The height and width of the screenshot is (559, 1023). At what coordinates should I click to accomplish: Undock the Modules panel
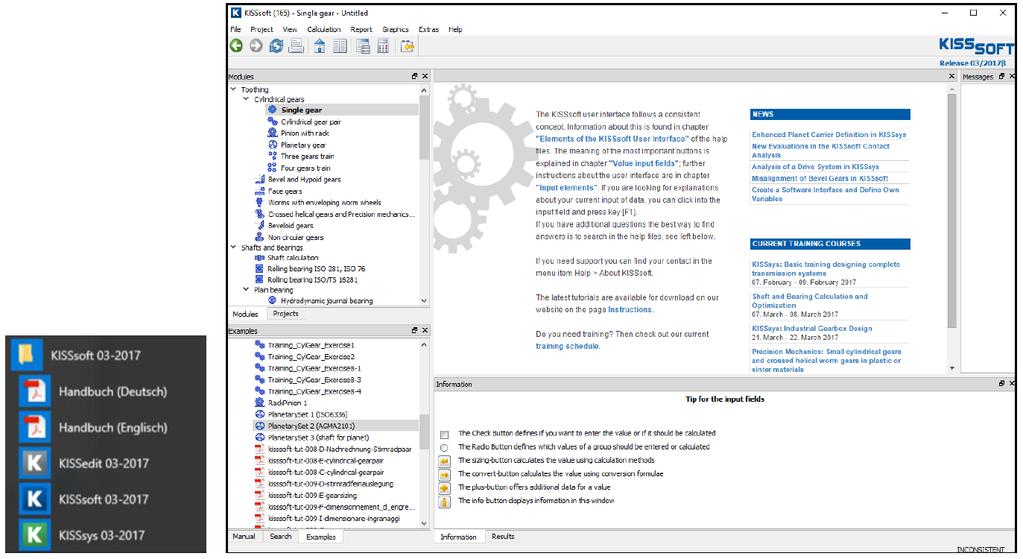pos(414,76)
